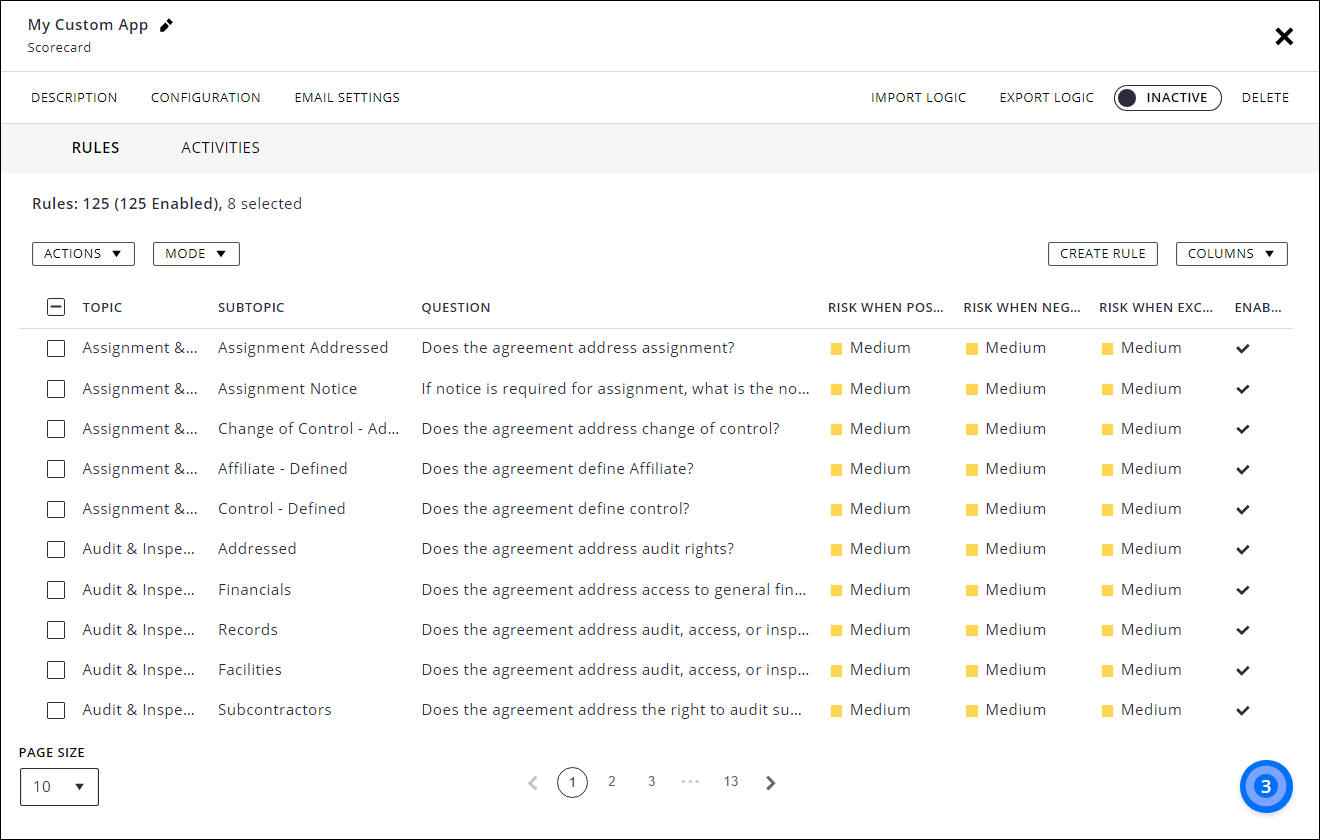This screenshot has height=840, width=1320.
Task: Change the page size using the PAGE SIZE dropdown
Action: [59, 787]
